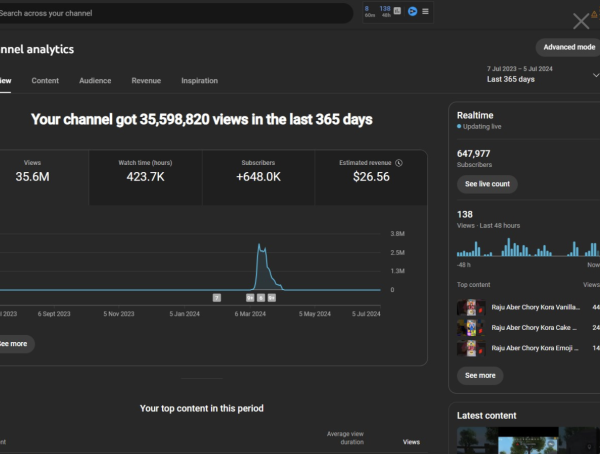Open the Inspiration tab

tap(199, 81)
